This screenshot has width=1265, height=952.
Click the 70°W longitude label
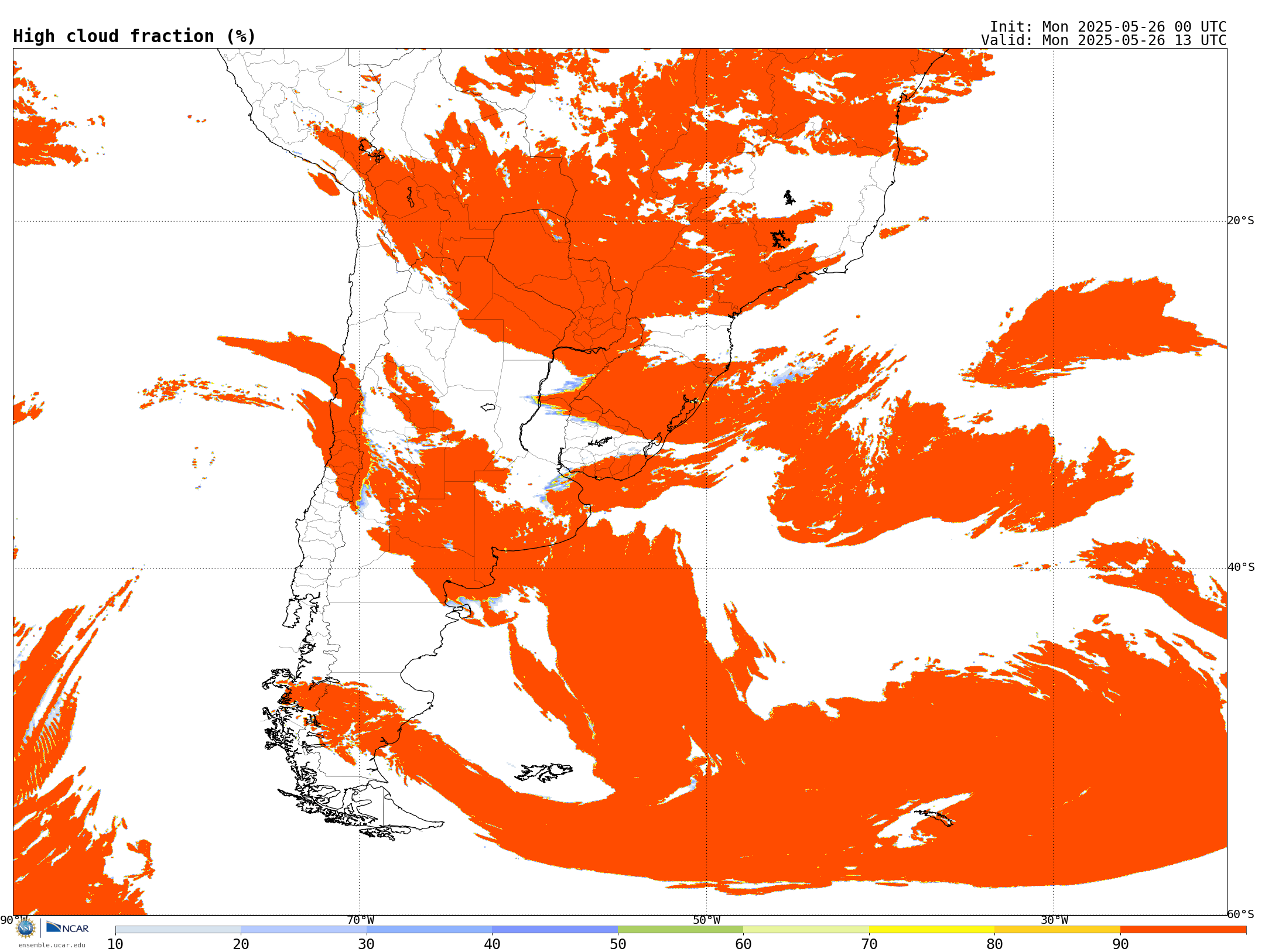(360, 920)
